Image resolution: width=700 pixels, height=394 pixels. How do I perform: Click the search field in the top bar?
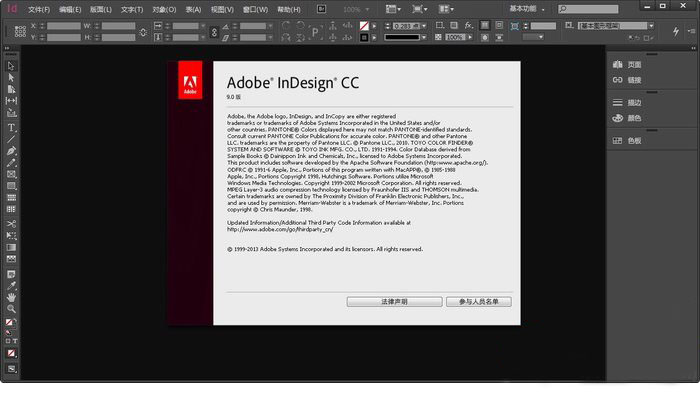[x=588, y=9]
